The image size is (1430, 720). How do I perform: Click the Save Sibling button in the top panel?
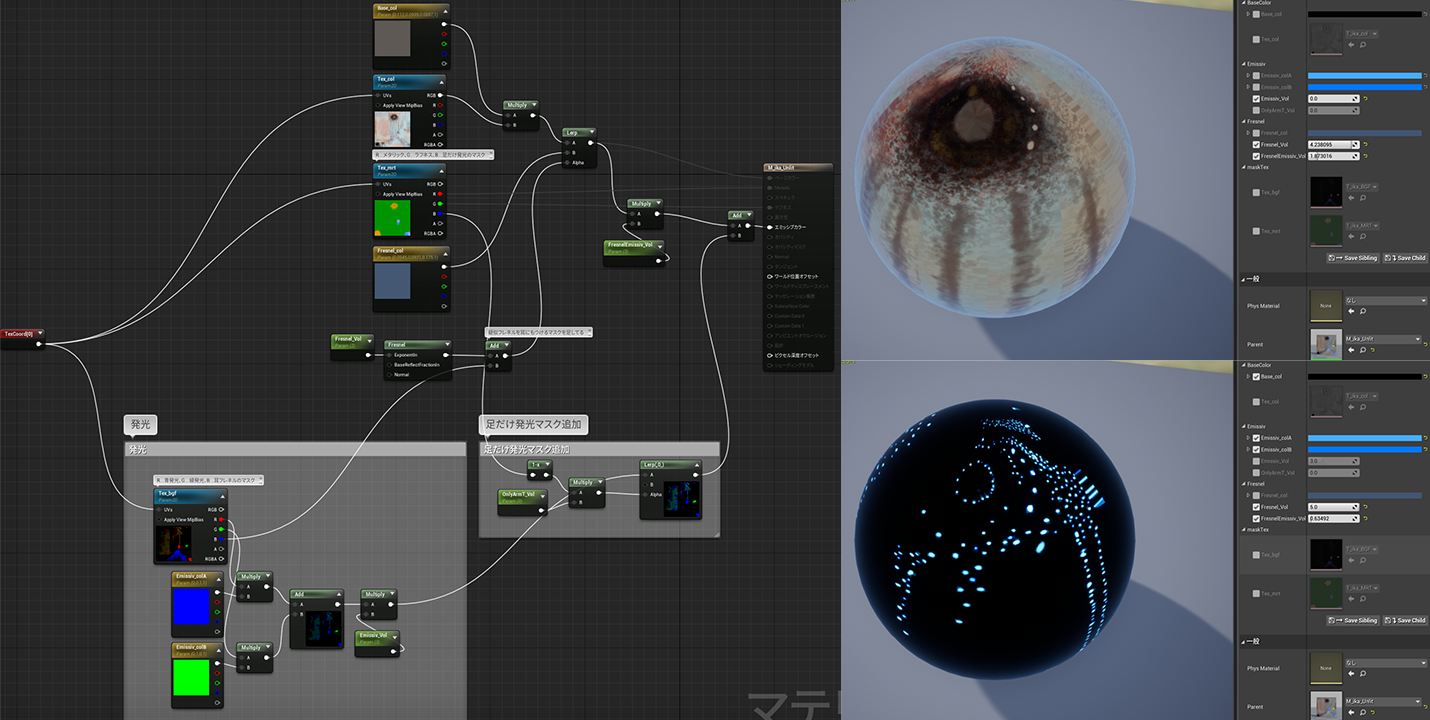tap(1353, 258)
